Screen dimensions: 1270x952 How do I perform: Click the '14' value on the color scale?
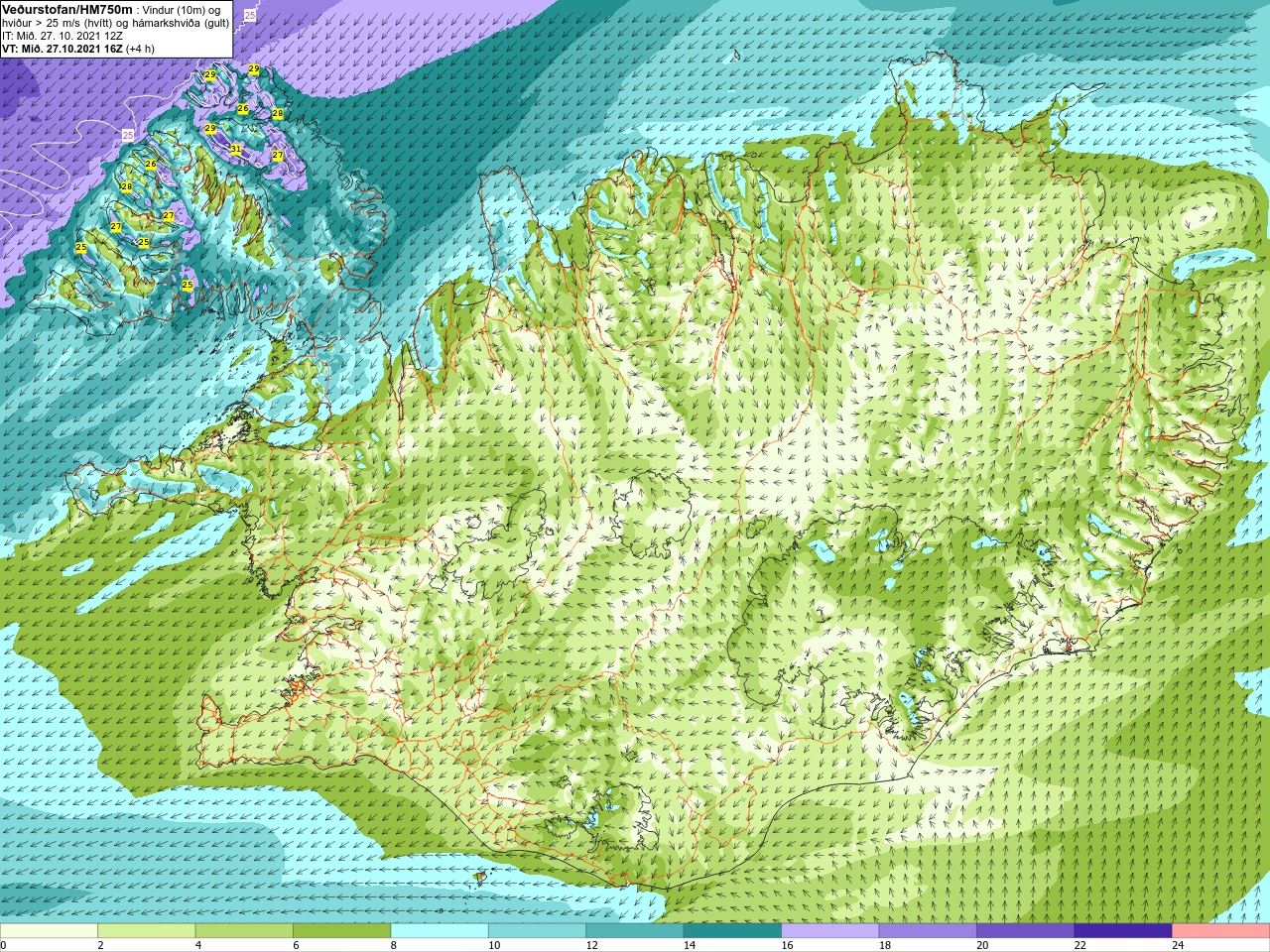tap(690, 945)
